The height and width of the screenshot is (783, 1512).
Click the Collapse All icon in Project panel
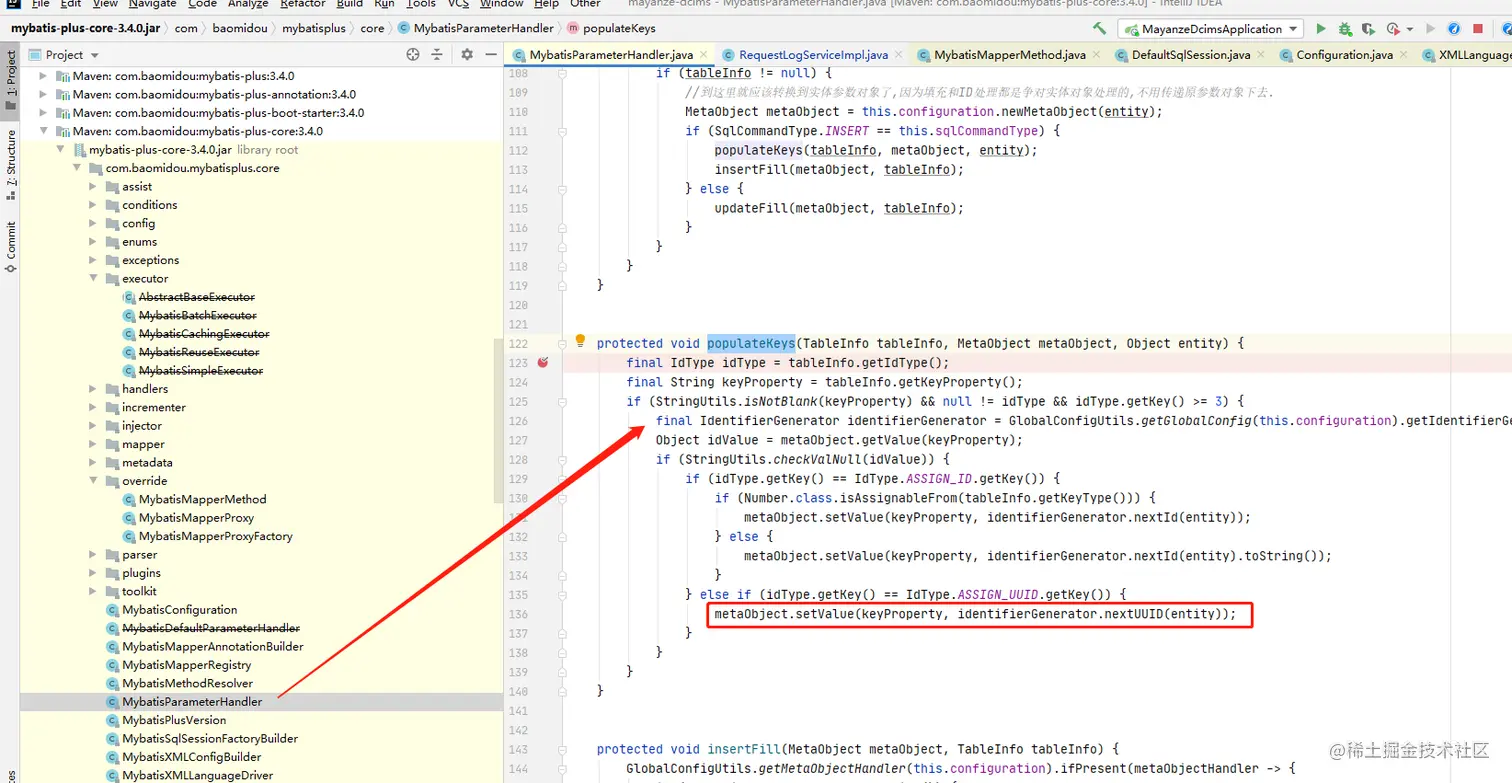click(x=439, y=55)
